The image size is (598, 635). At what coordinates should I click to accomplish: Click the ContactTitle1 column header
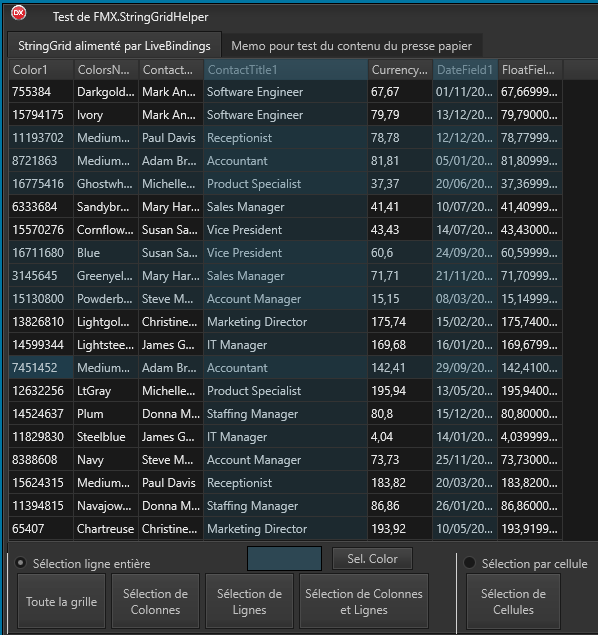(x=285, y=70)
